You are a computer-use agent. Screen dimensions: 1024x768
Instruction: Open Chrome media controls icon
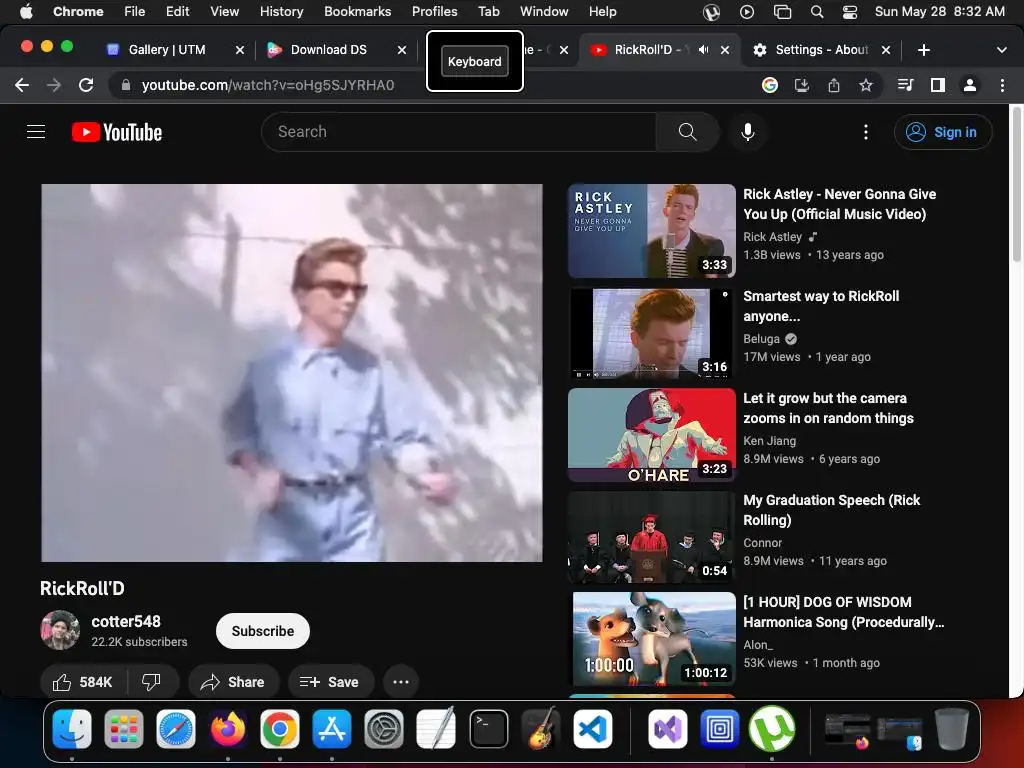[x=905, y=85]
